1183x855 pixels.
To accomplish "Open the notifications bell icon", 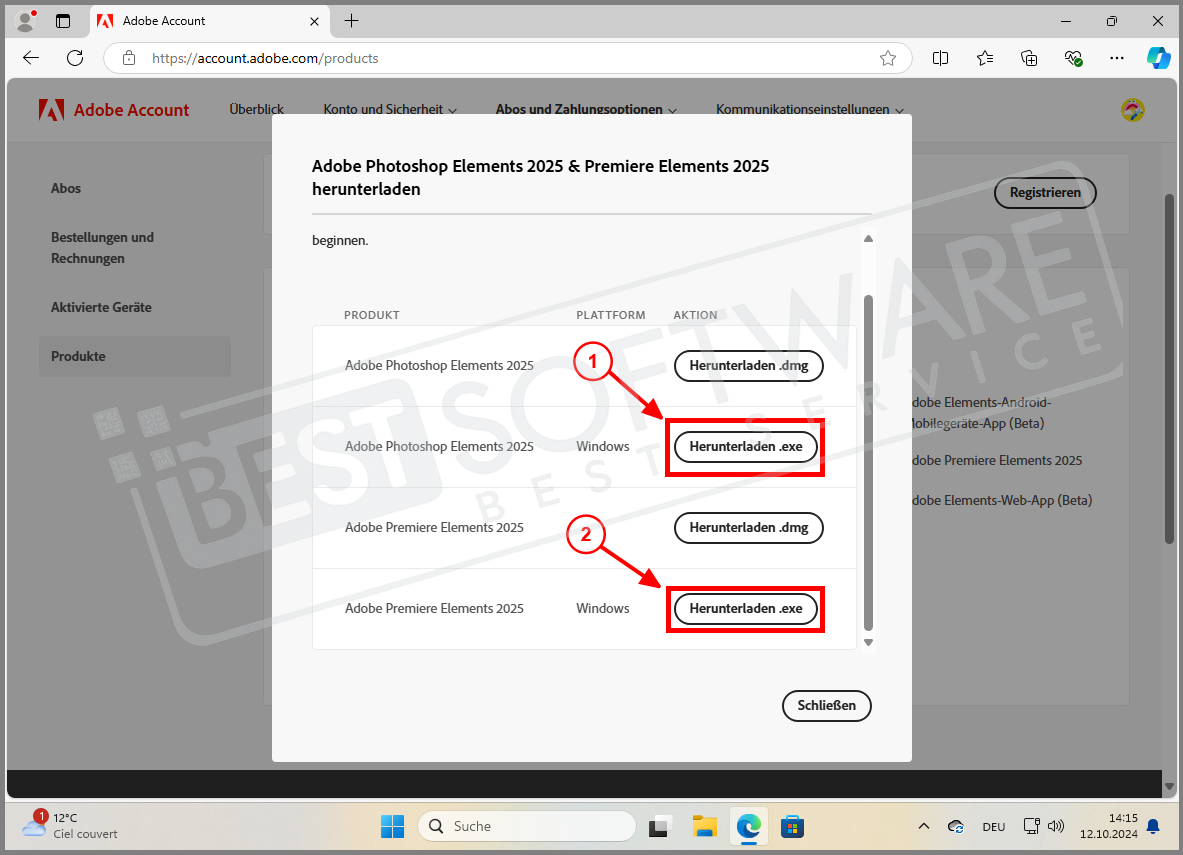I will (1153, 826).
